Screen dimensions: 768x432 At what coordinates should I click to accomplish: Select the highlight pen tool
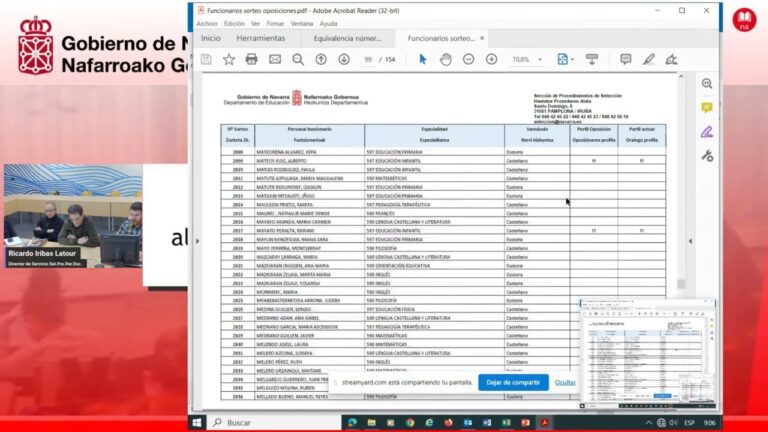[x=648, y=59]
